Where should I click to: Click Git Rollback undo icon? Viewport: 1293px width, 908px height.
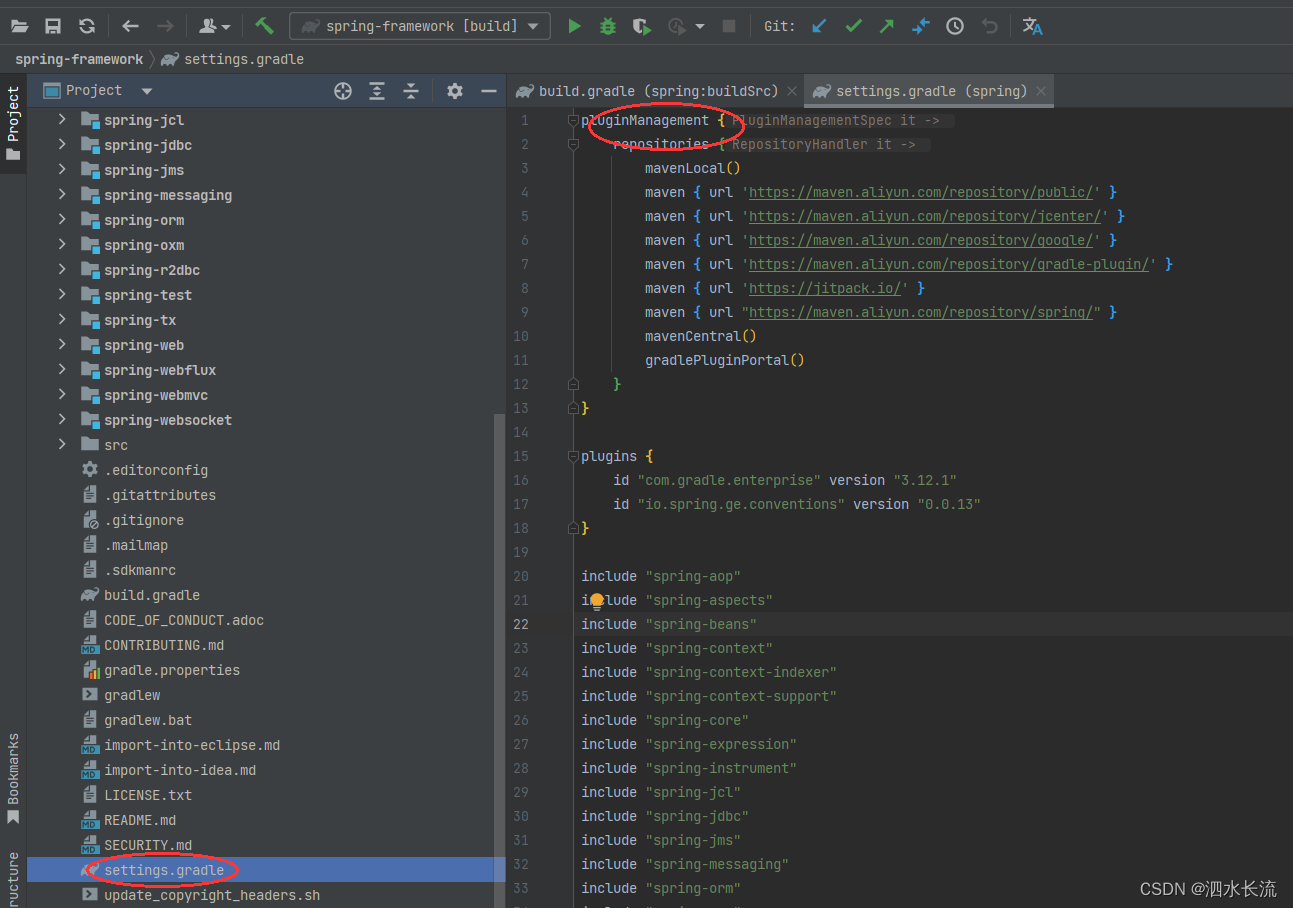pyautogui.click(x=989, y=26)
